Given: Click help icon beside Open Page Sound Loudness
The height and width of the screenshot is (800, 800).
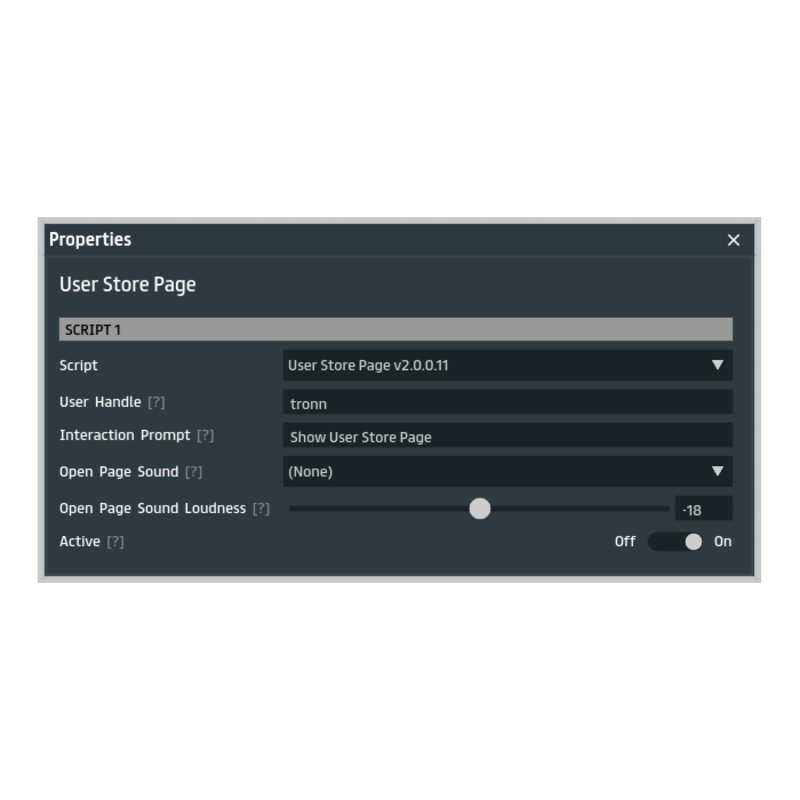Looking at the screenshot, I should click(x=261, y=509).
